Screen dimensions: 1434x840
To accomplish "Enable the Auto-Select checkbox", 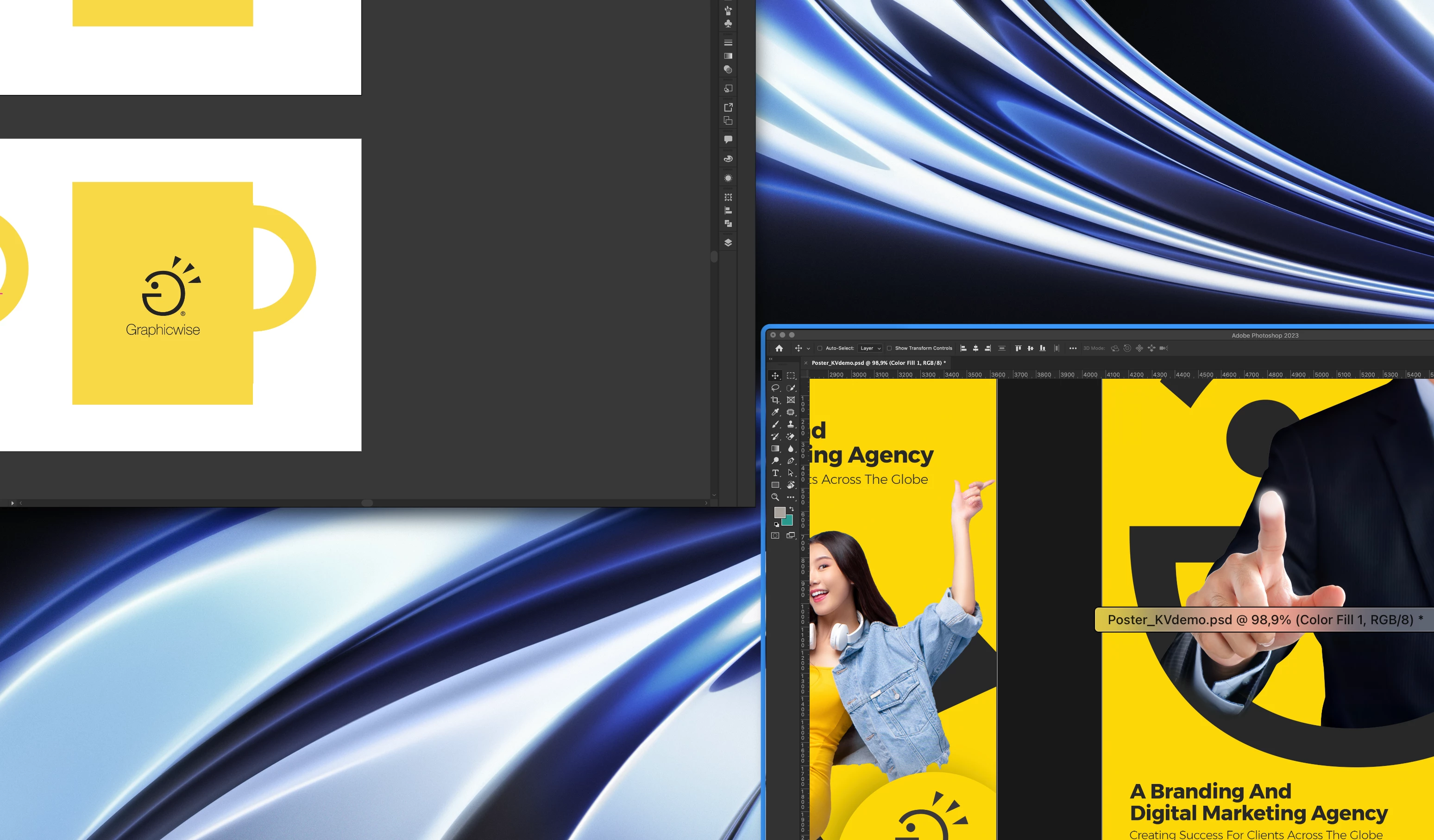I will (820, 348).
